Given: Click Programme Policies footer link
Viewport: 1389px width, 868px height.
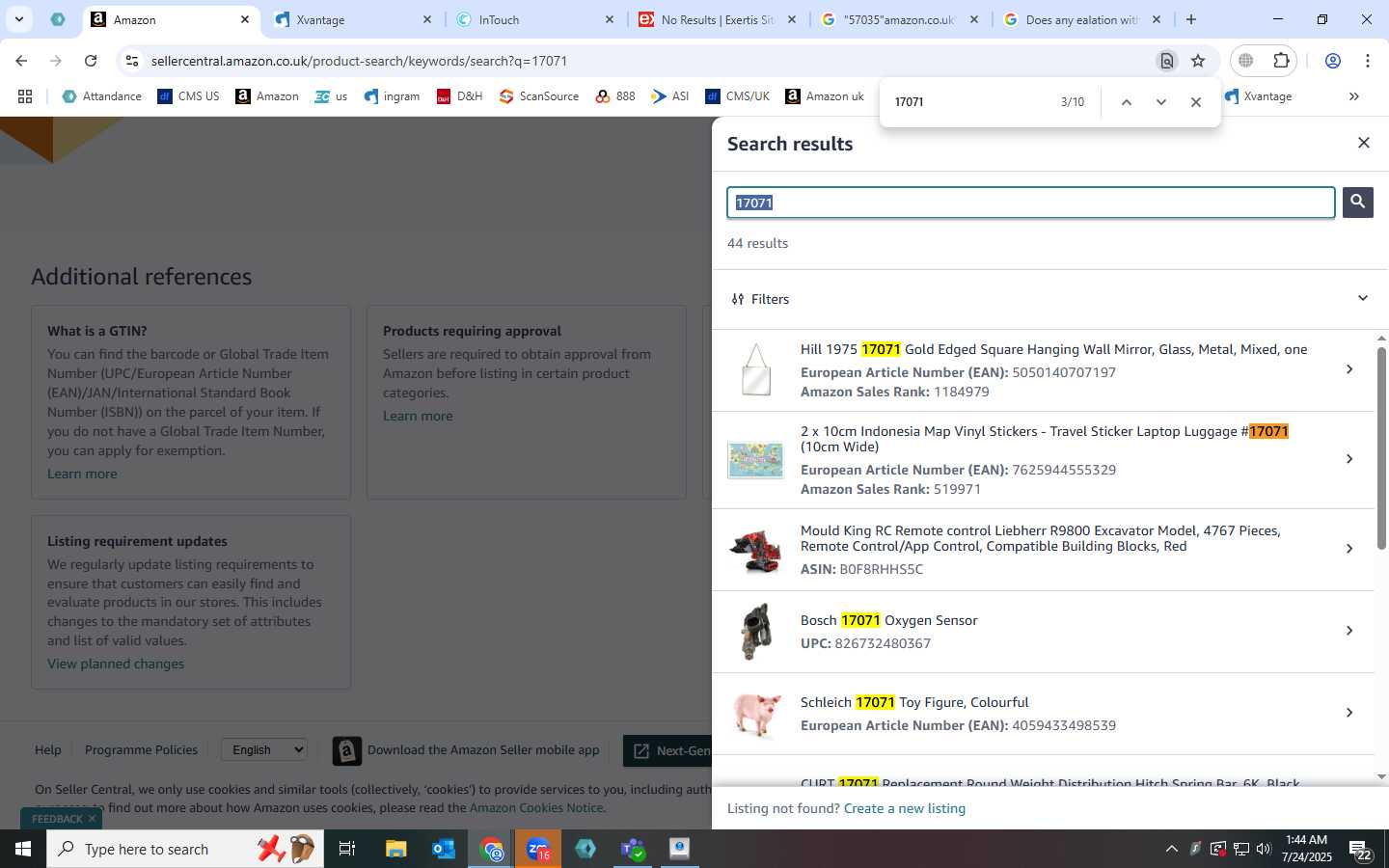Looking at the screenshot, I should tap(141, 749).
